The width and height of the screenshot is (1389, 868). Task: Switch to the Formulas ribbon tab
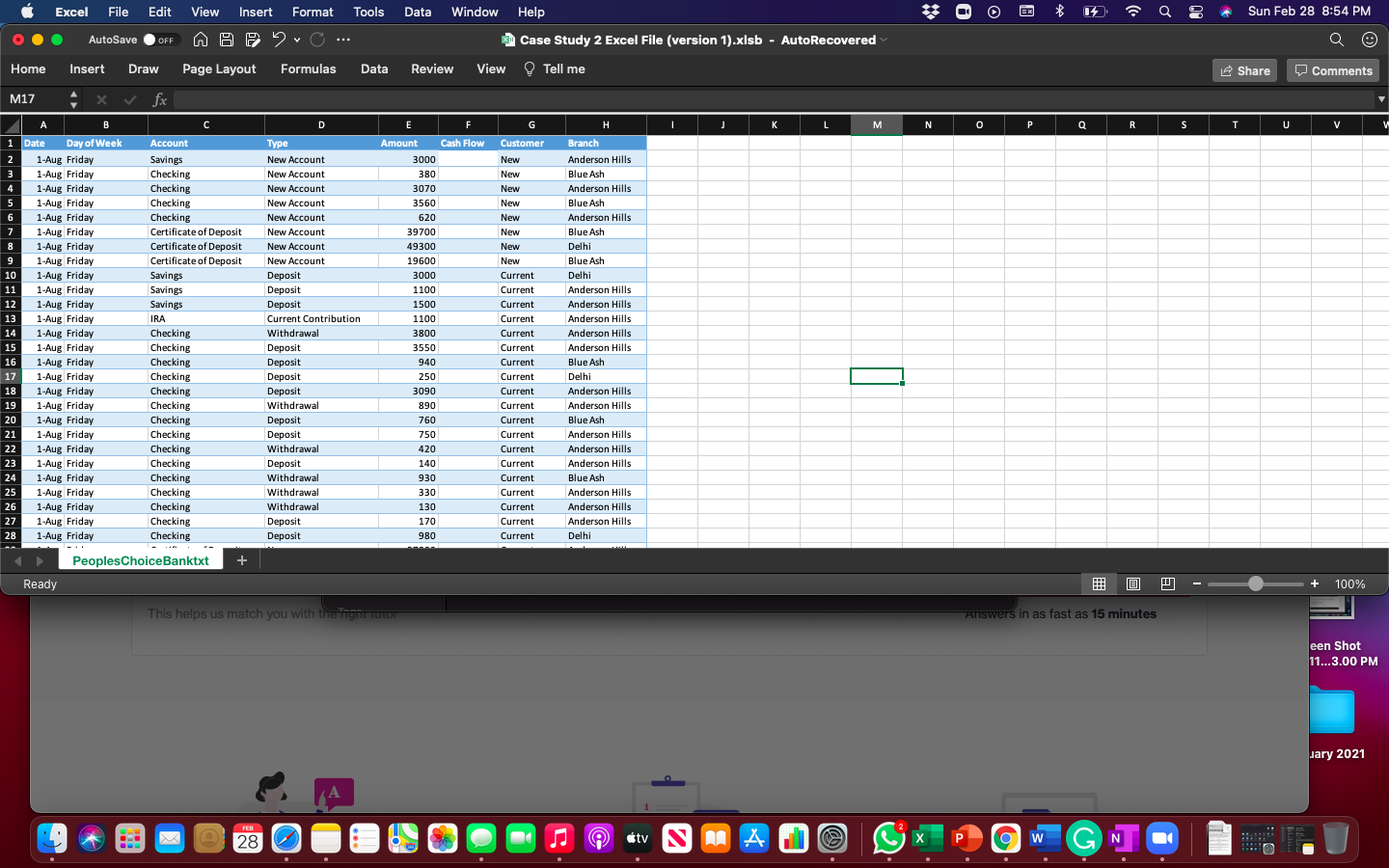click(x=308, y=68)
